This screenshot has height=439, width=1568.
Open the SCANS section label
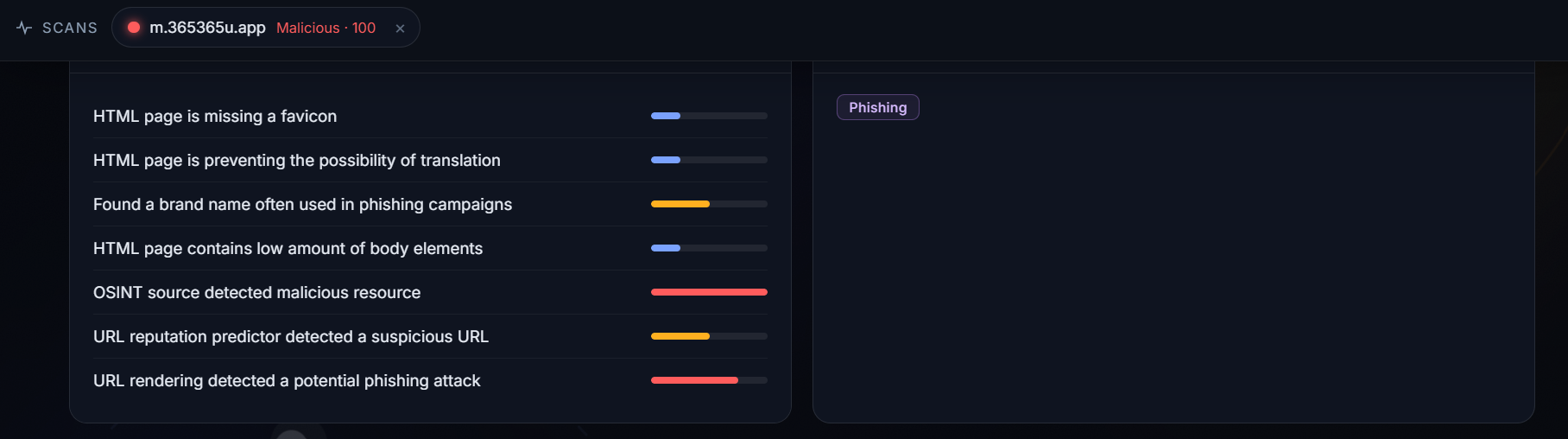click(x=70, y=28)
